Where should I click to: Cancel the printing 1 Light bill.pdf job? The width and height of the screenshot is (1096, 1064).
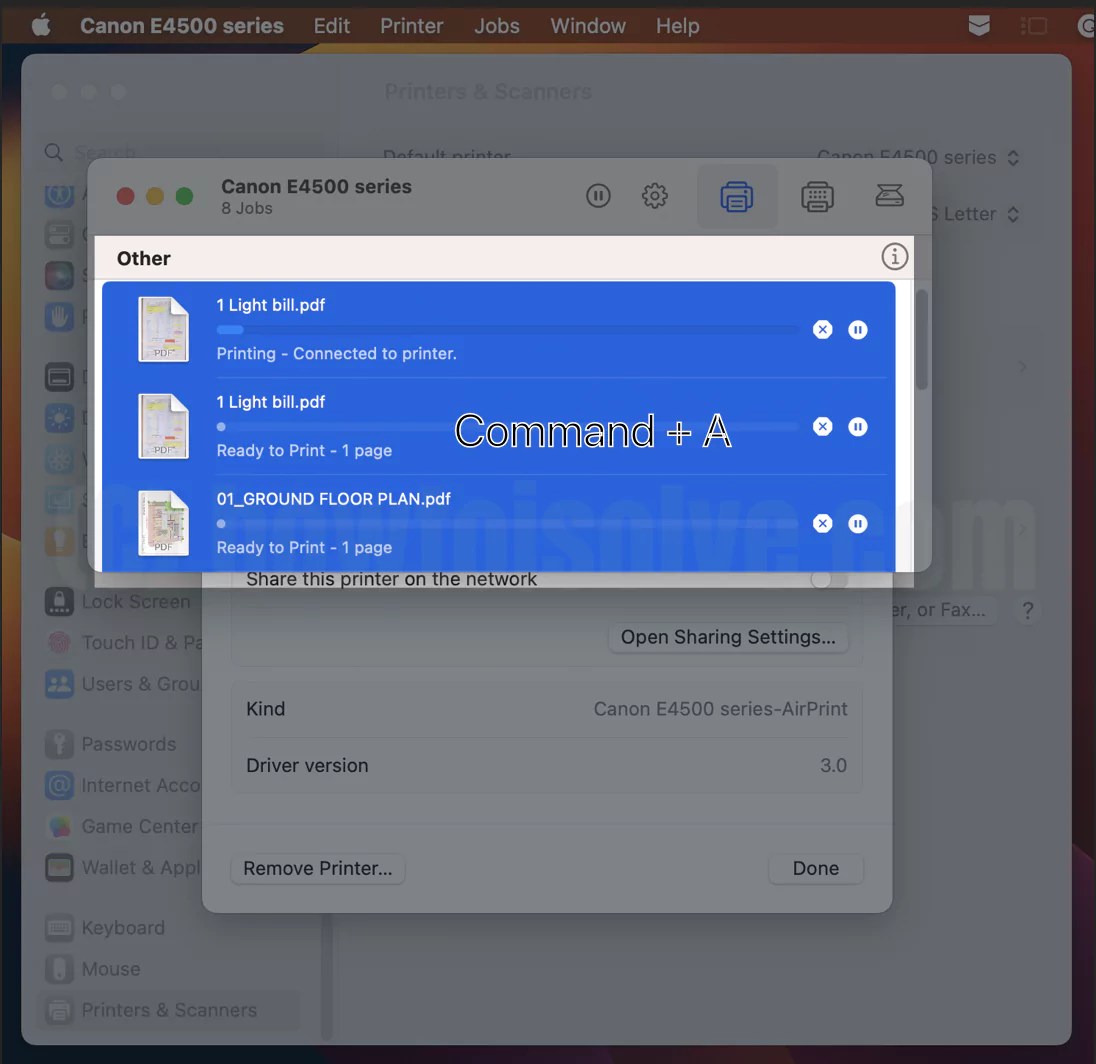pyautogui.click(x=823, y=329)
